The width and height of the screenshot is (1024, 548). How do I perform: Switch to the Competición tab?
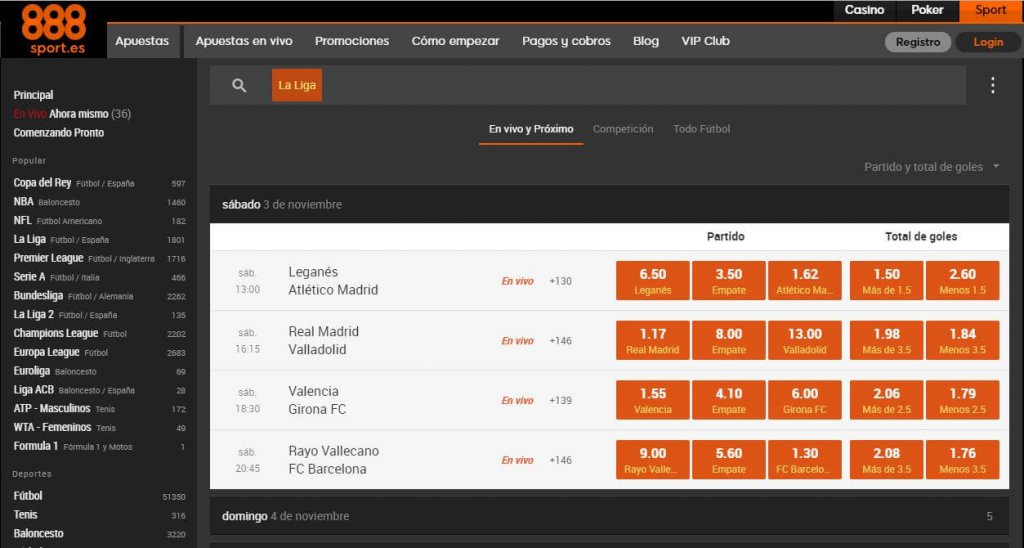(623, 129)
